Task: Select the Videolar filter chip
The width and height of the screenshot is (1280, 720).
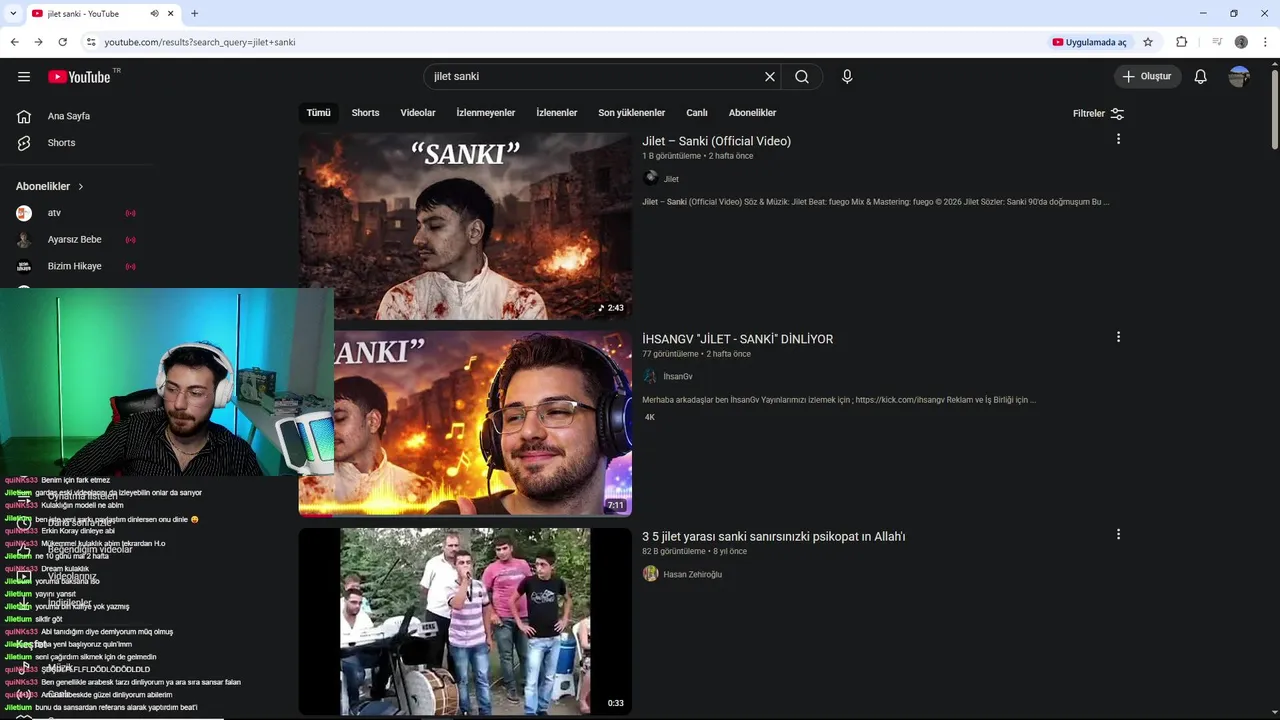Action: click(418, 113)
